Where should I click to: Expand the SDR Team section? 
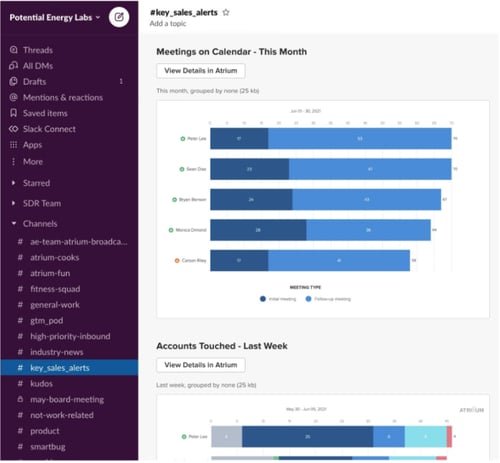(x=13, y=203)
